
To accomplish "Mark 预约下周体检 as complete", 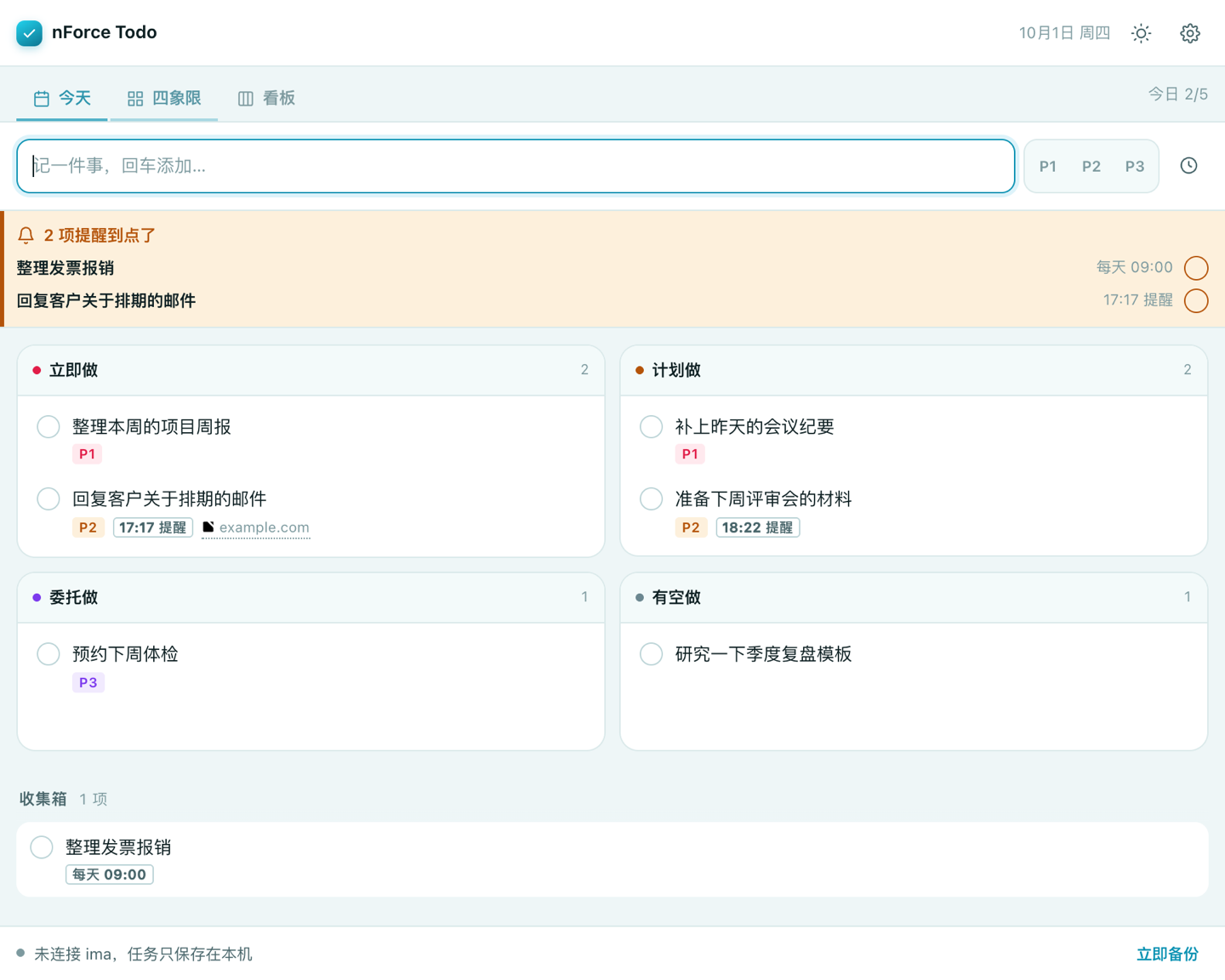I will [48, 653].
